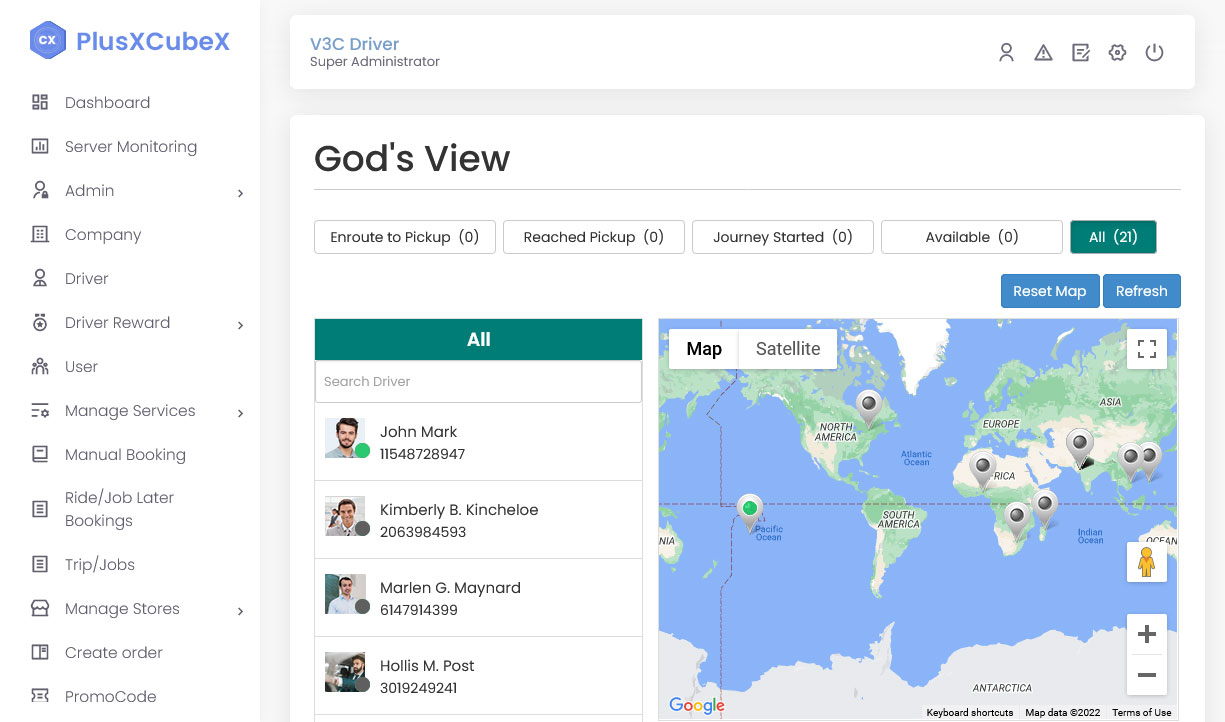Click the Refresh button
This screenshot has height=722, width=1225.
(x=1142, y=291)
